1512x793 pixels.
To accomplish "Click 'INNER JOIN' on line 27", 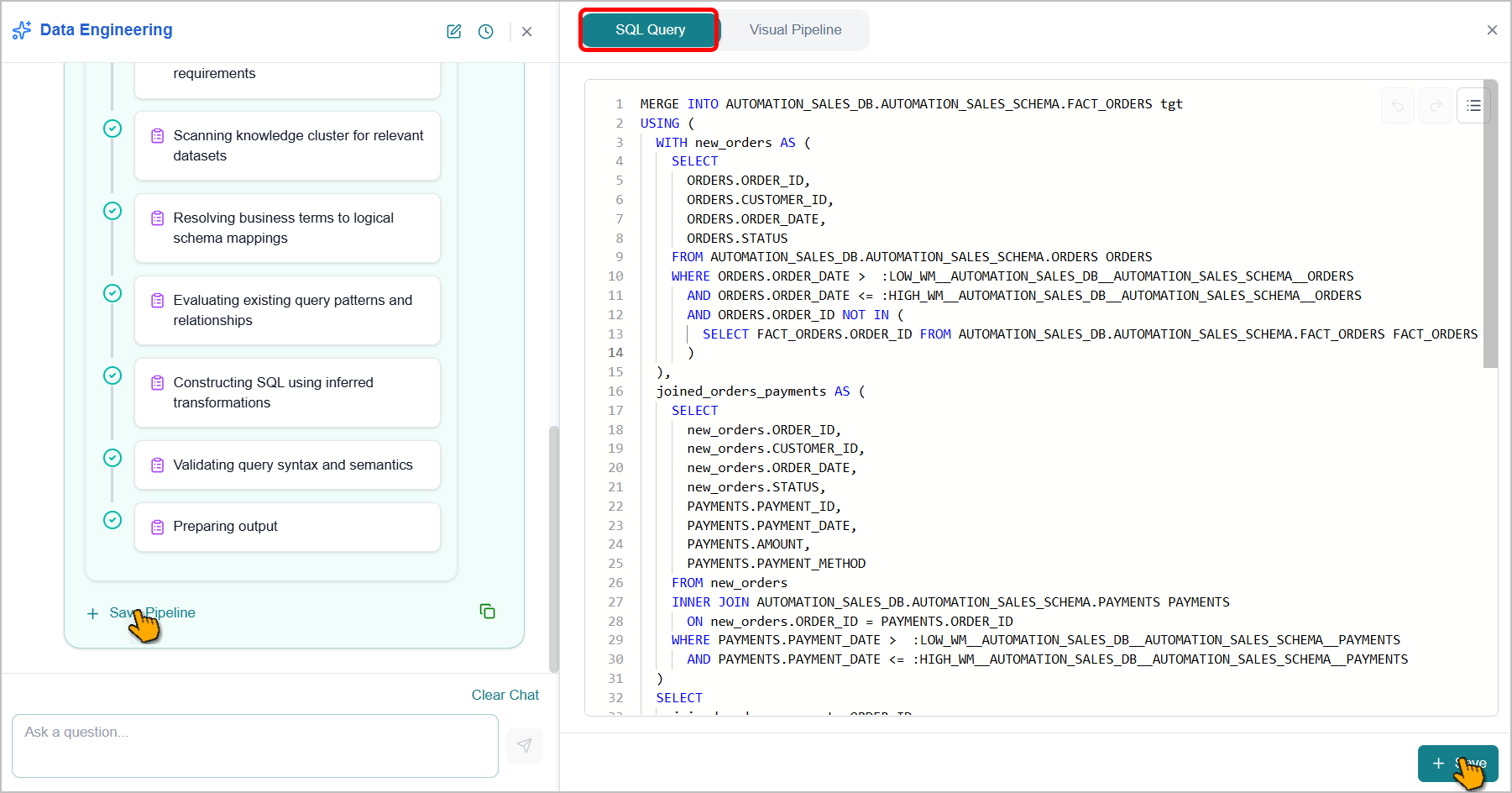I will 710,602.
